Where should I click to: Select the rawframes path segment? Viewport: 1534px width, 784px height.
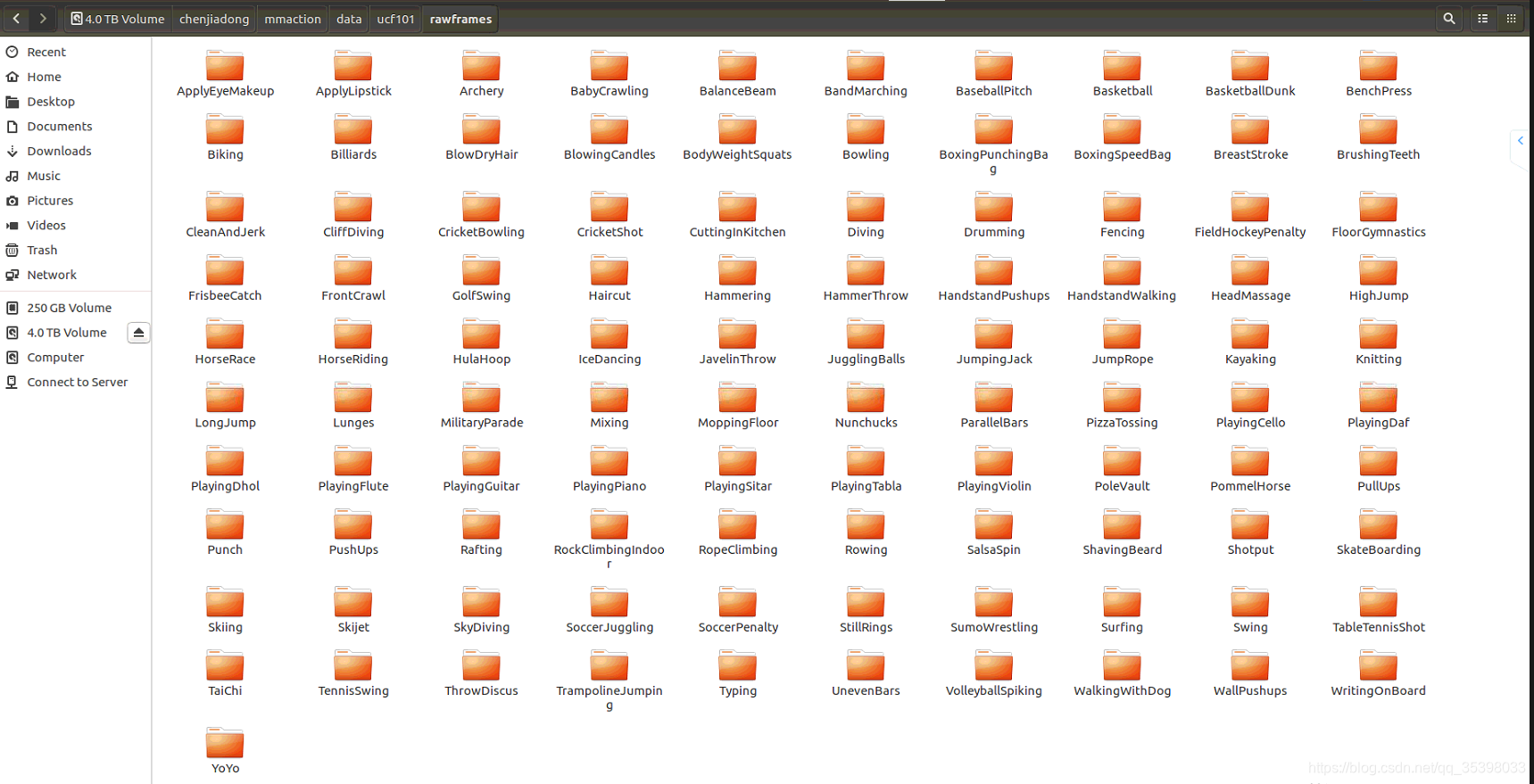coord(460,19)
